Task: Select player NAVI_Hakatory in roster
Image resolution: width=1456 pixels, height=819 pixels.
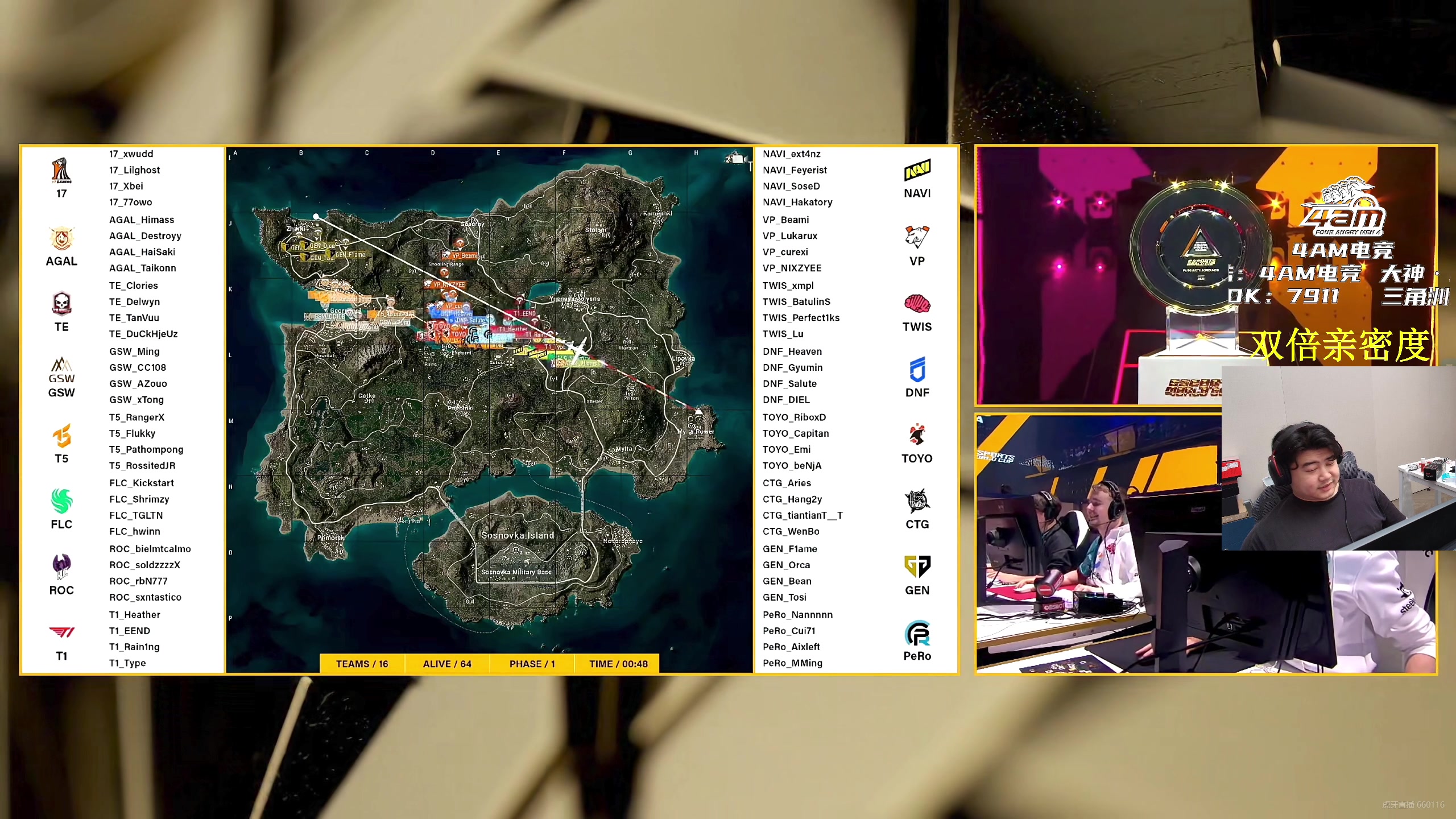Action: (797, 202)
